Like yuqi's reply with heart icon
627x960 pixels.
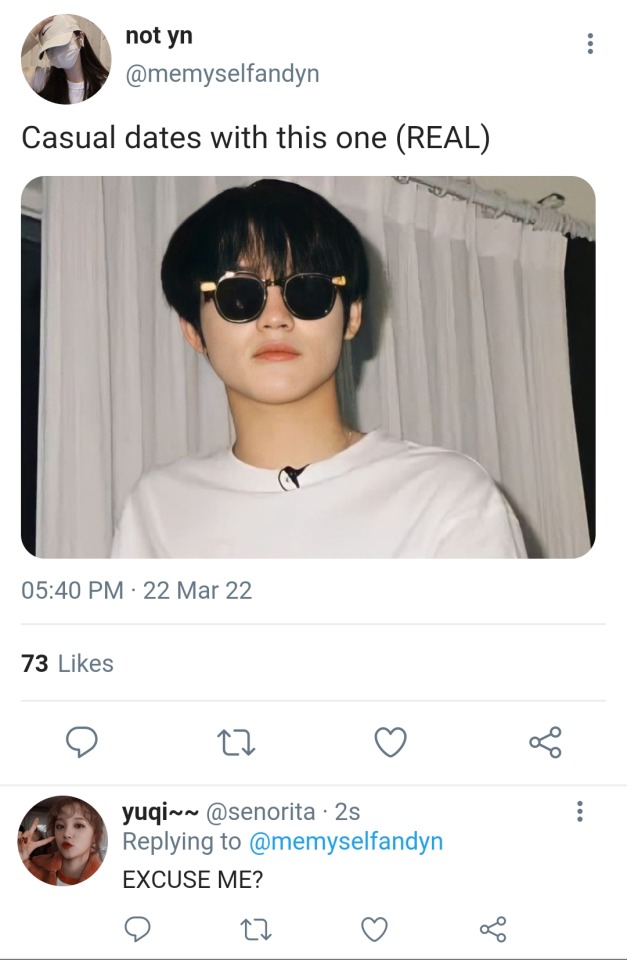[374, 930]
